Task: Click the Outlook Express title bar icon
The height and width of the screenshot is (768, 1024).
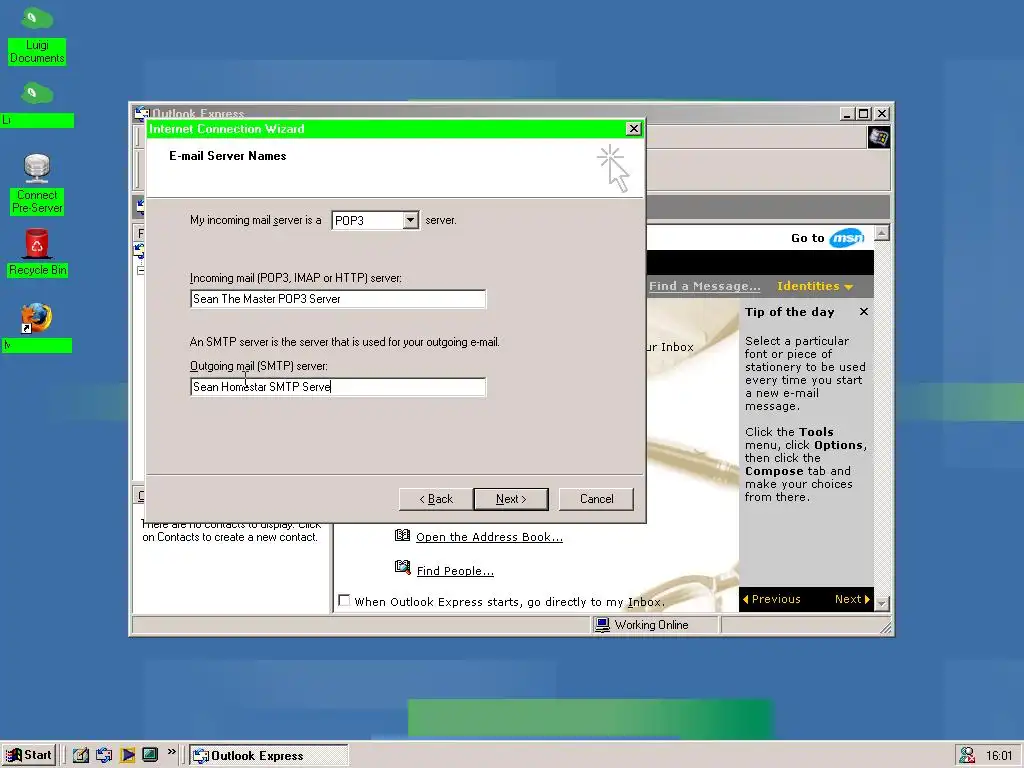Action: [141, 114]
